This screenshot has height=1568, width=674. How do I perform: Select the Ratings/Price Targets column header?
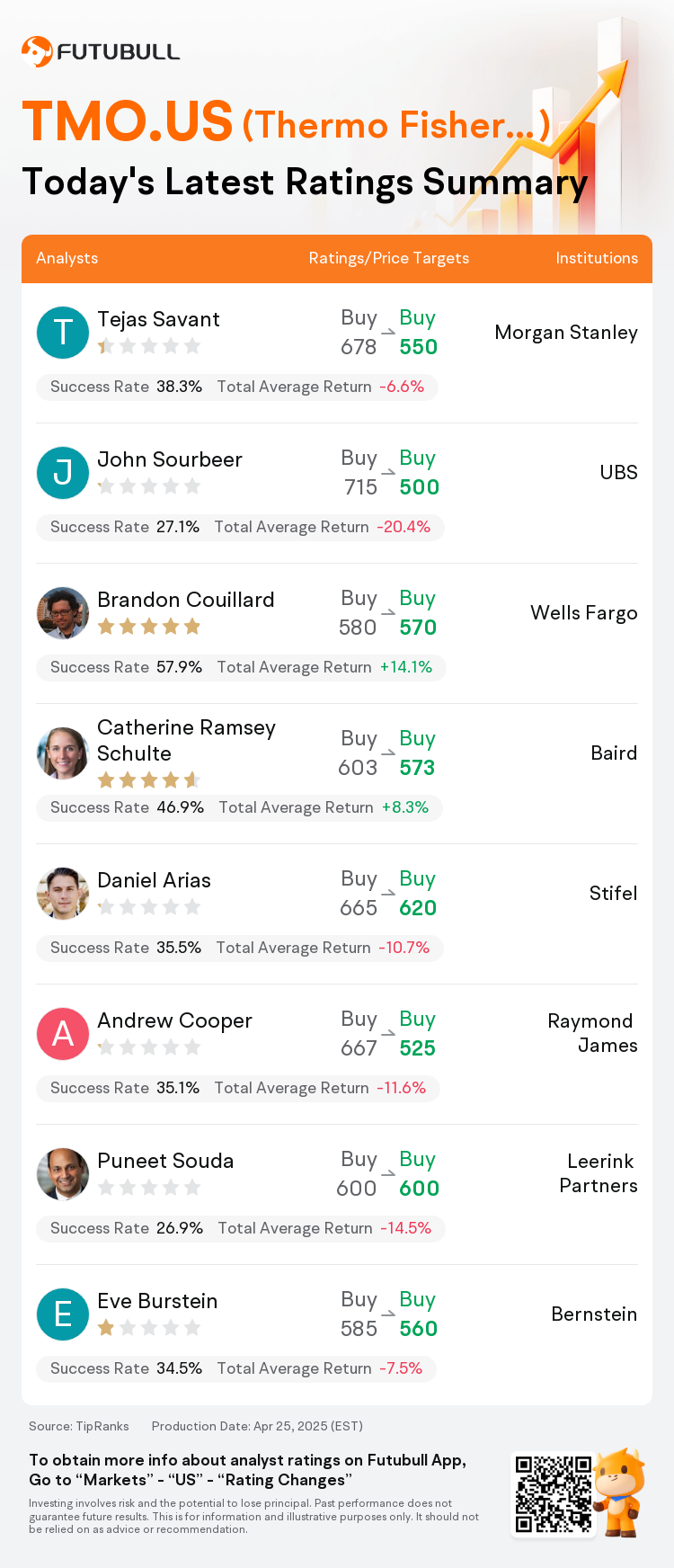click(389, 258)
